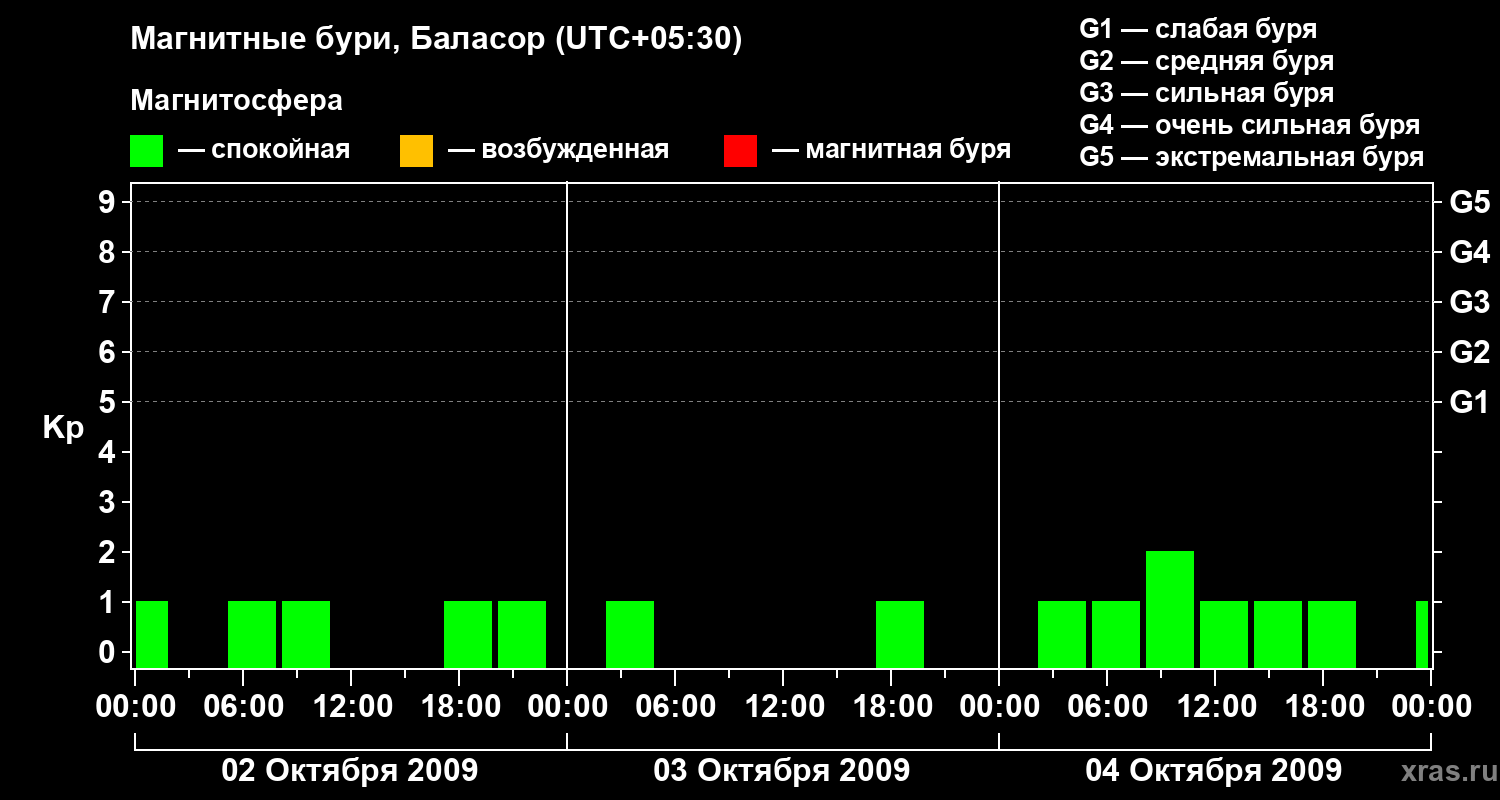Screen dimensions: 1500x800
Task: Click the 03 October bar near 03:00
Action: pyautogui.click(x=630, y=634)
